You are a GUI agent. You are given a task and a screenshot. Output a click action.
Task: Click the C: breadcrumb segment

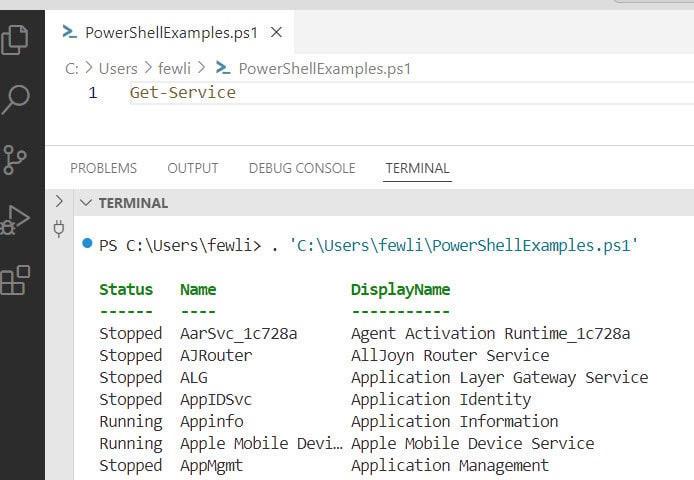coord(72,69)
